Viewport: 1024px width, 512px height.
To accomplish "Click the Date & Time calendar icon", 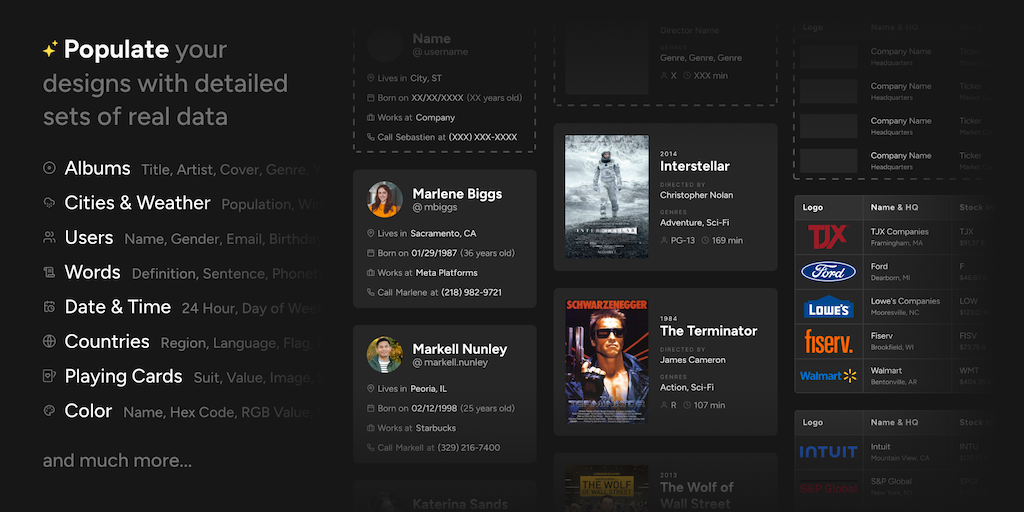I will coord(49,307).
